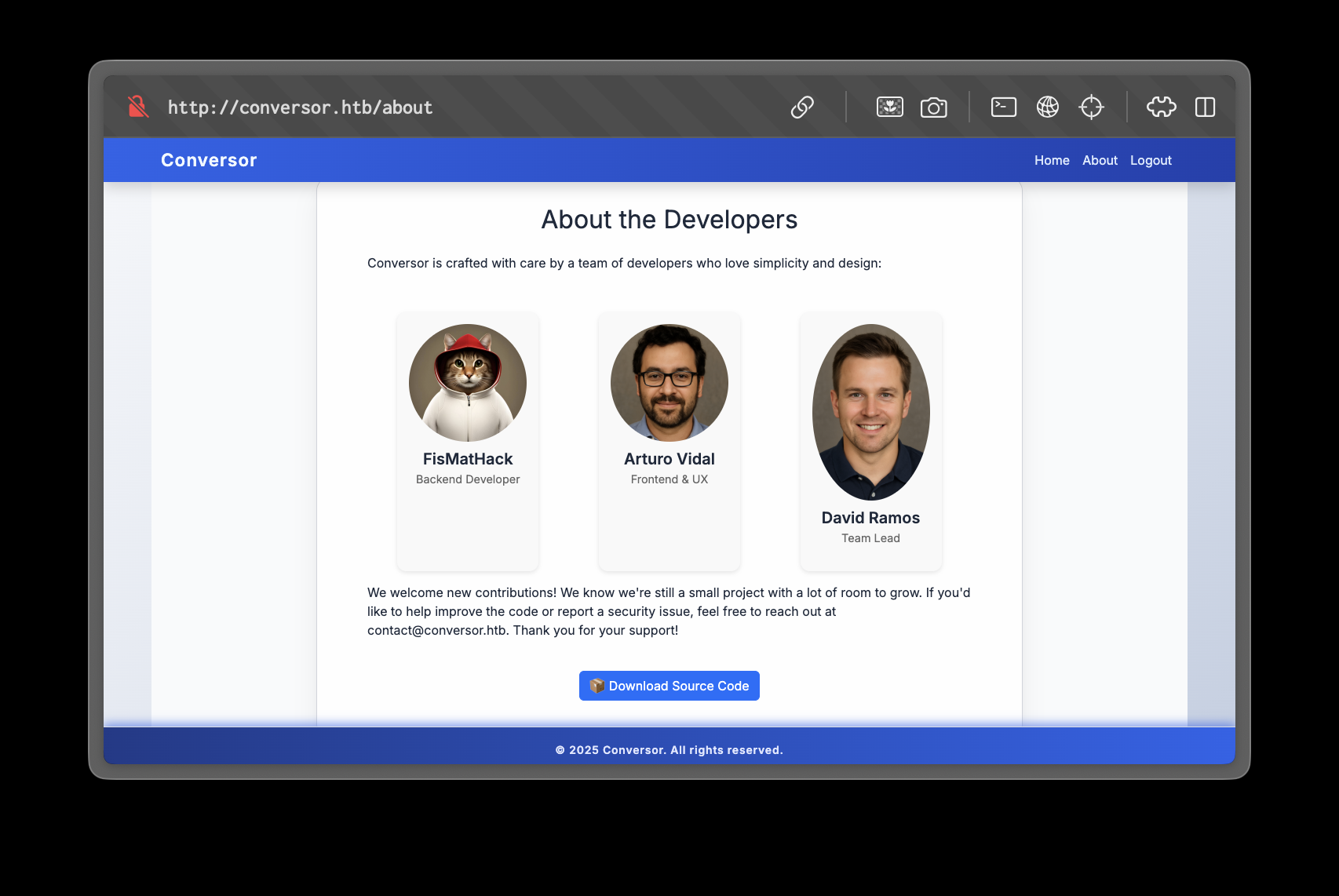Open the terminal console icon
This screenshot has width=1339, height=896.
coord(1003,107)
